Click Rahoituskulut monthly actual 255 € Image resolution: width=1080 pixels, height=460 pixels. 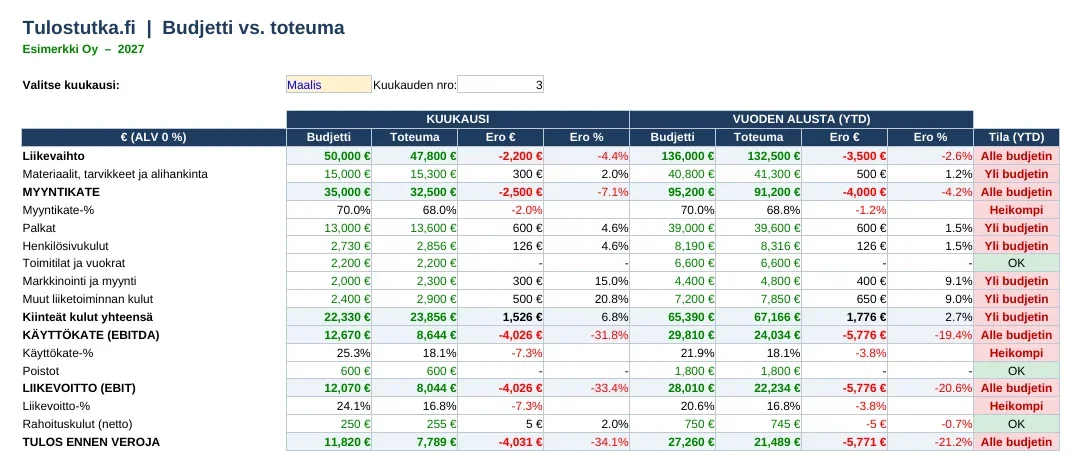coord(415,424)
